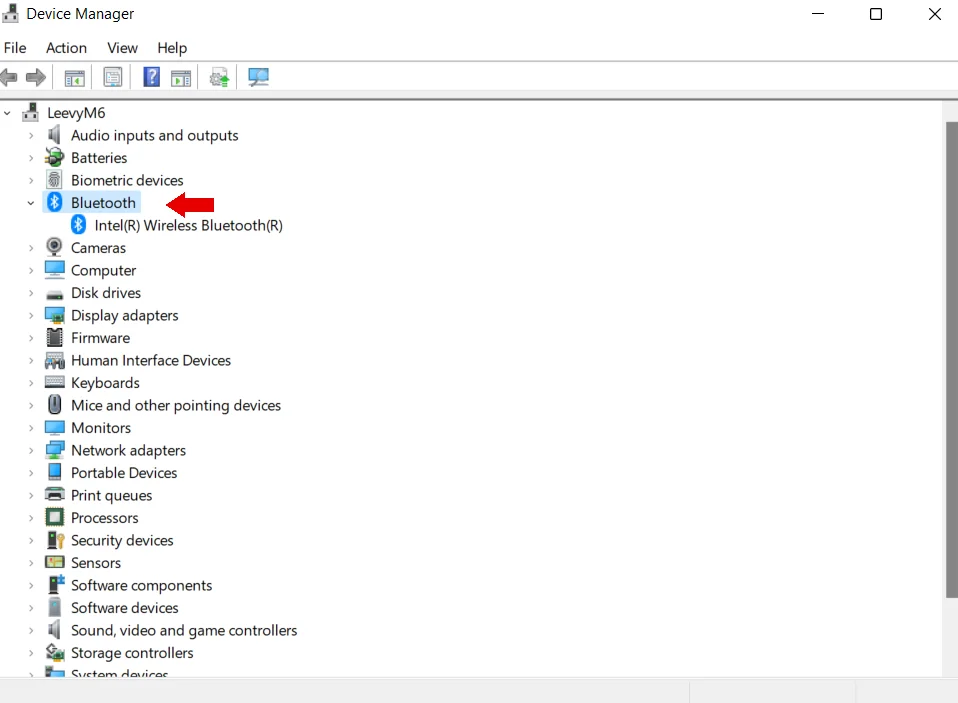
Task: Maximize the Device Manager window
Action: (x=876, y=13)
